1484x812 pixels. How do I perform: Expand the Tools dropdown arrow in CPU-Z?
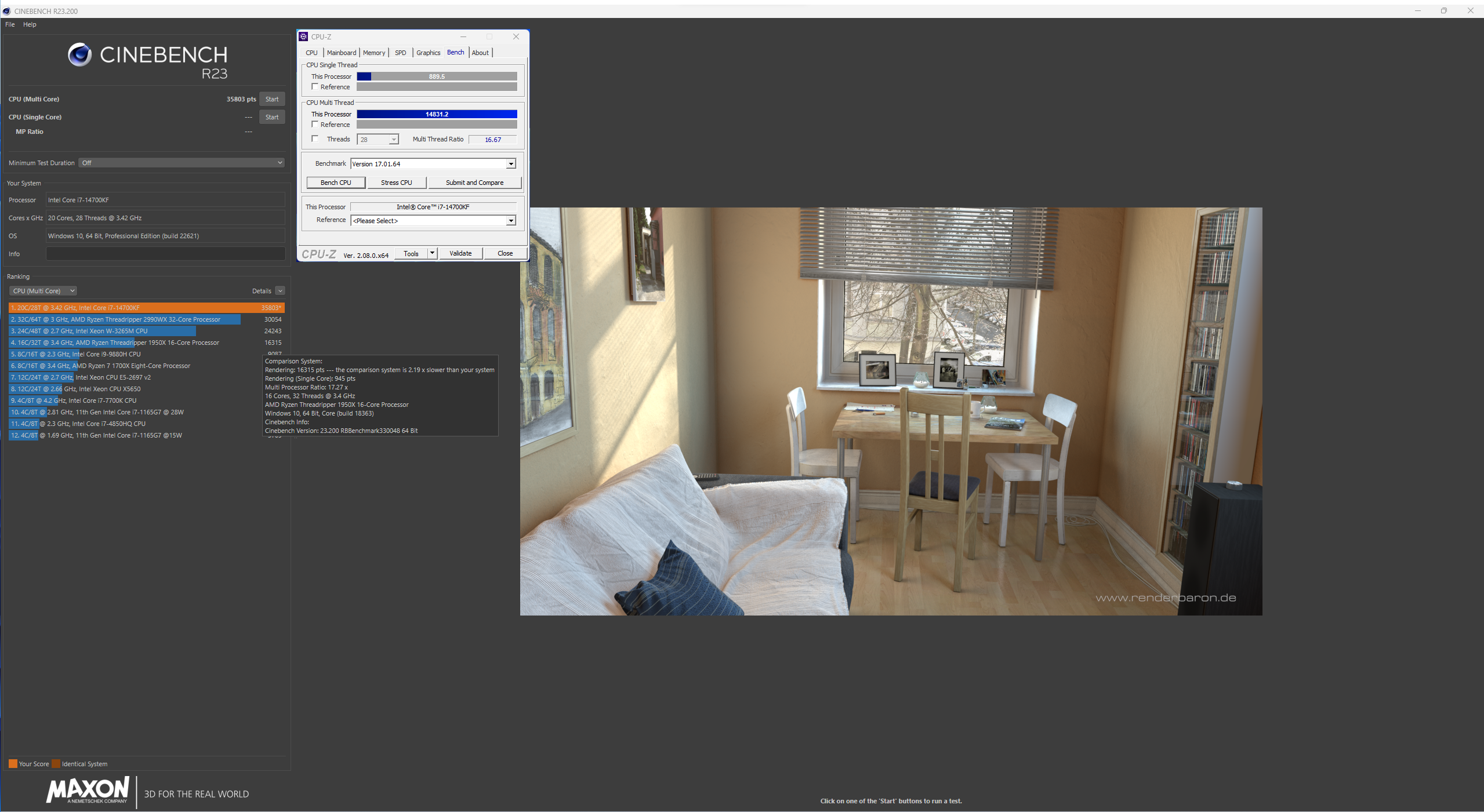tap(432, 253)
